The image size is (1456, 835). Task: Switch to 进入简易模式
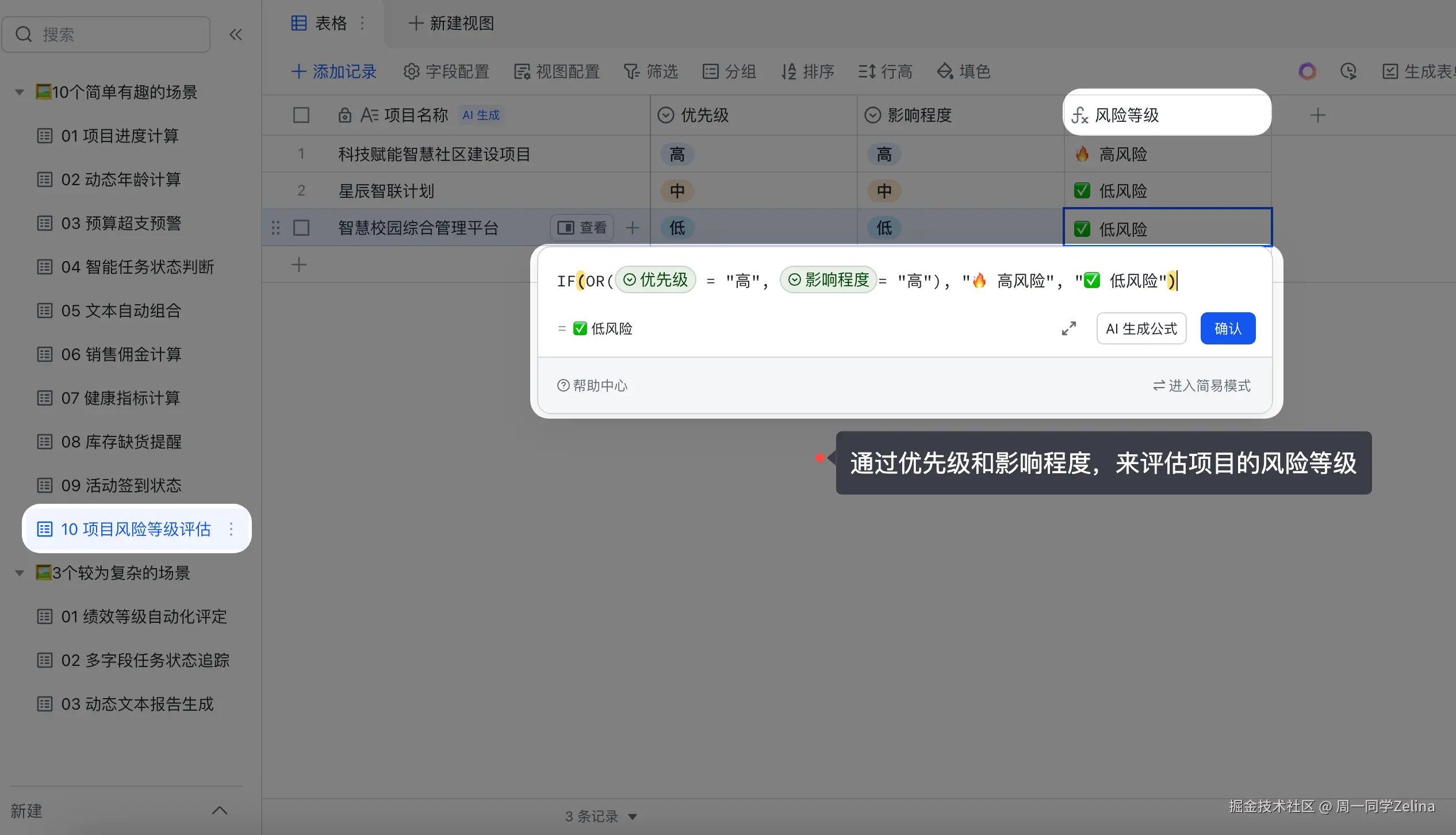1202,385
